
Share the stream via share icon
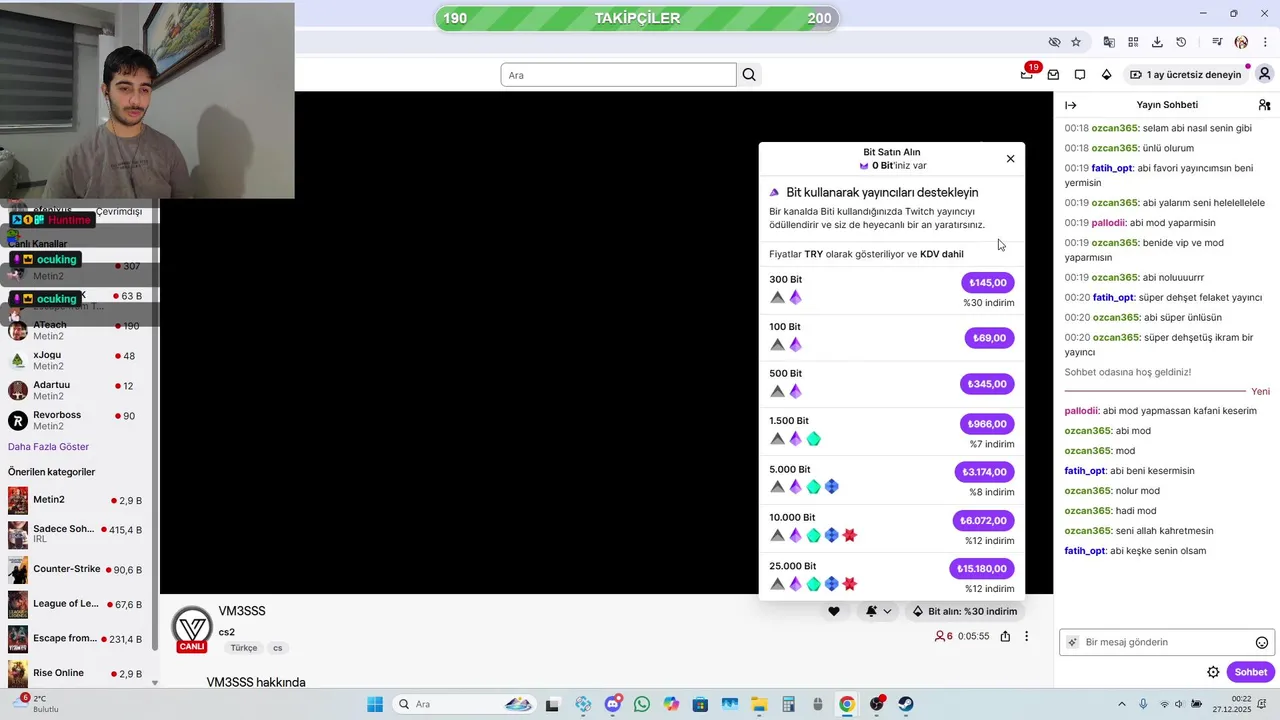coord(1005,636)
